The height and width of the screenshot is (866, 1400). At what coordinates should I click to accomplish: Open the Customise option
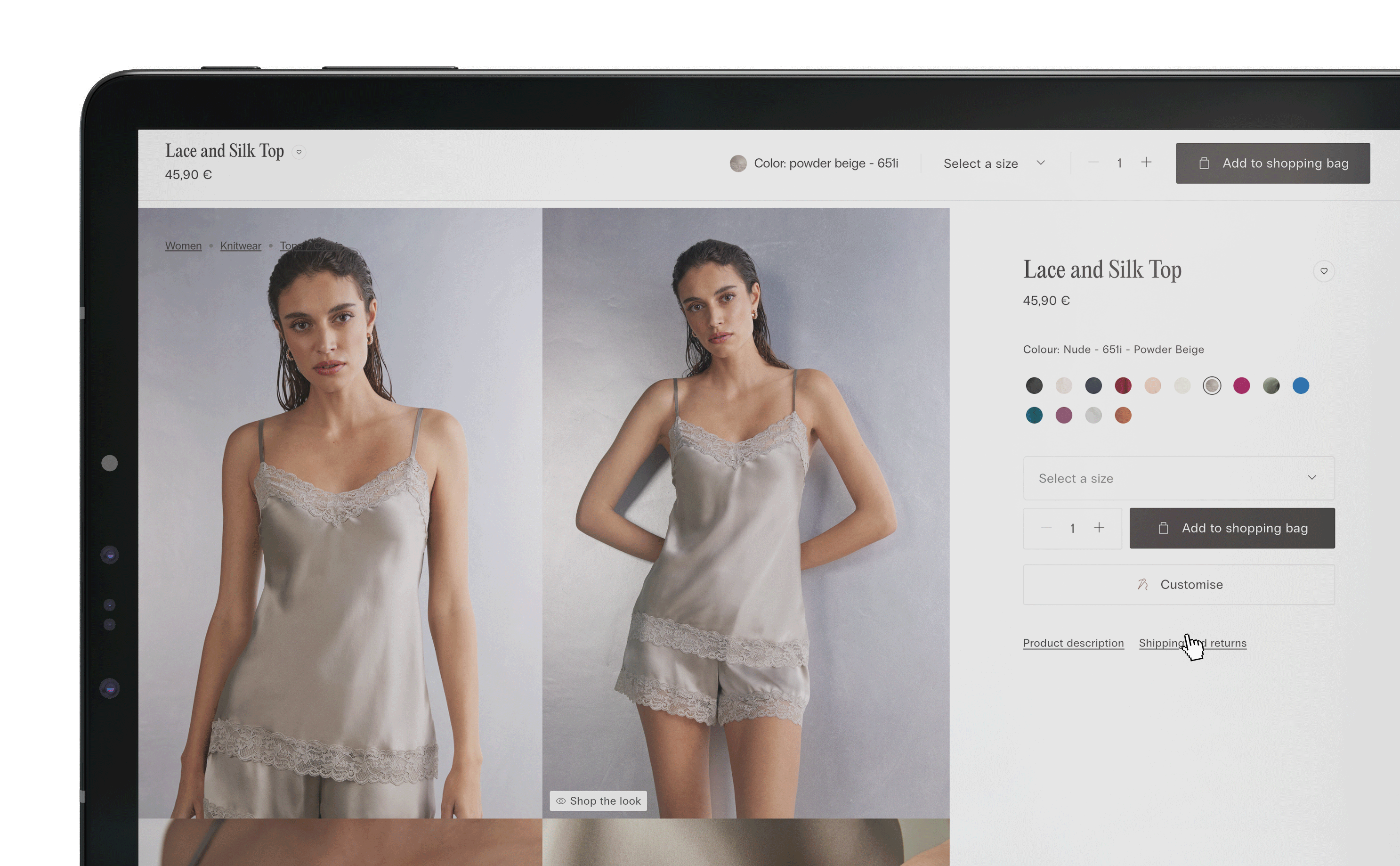coord(1179,584)
